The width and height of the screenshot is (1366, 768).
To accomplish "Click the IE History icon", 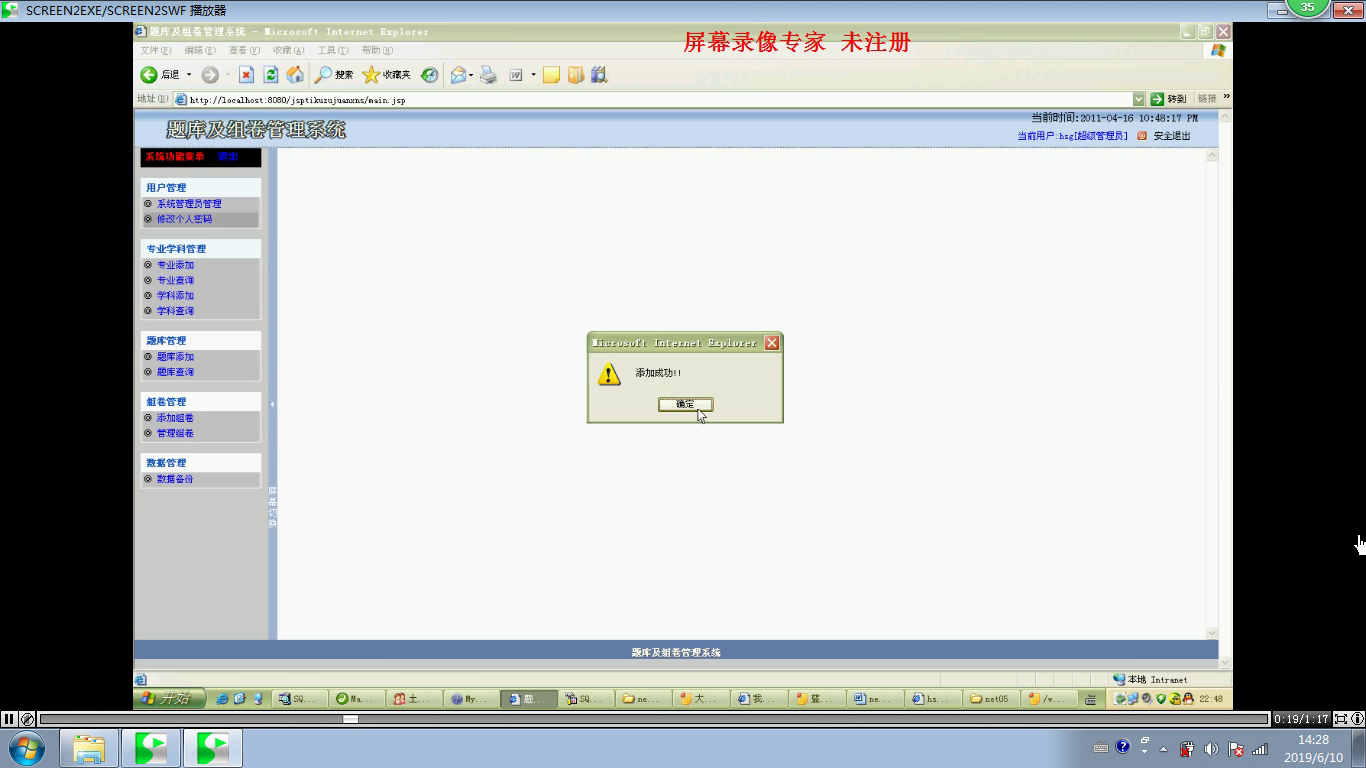I will (429, 75).
